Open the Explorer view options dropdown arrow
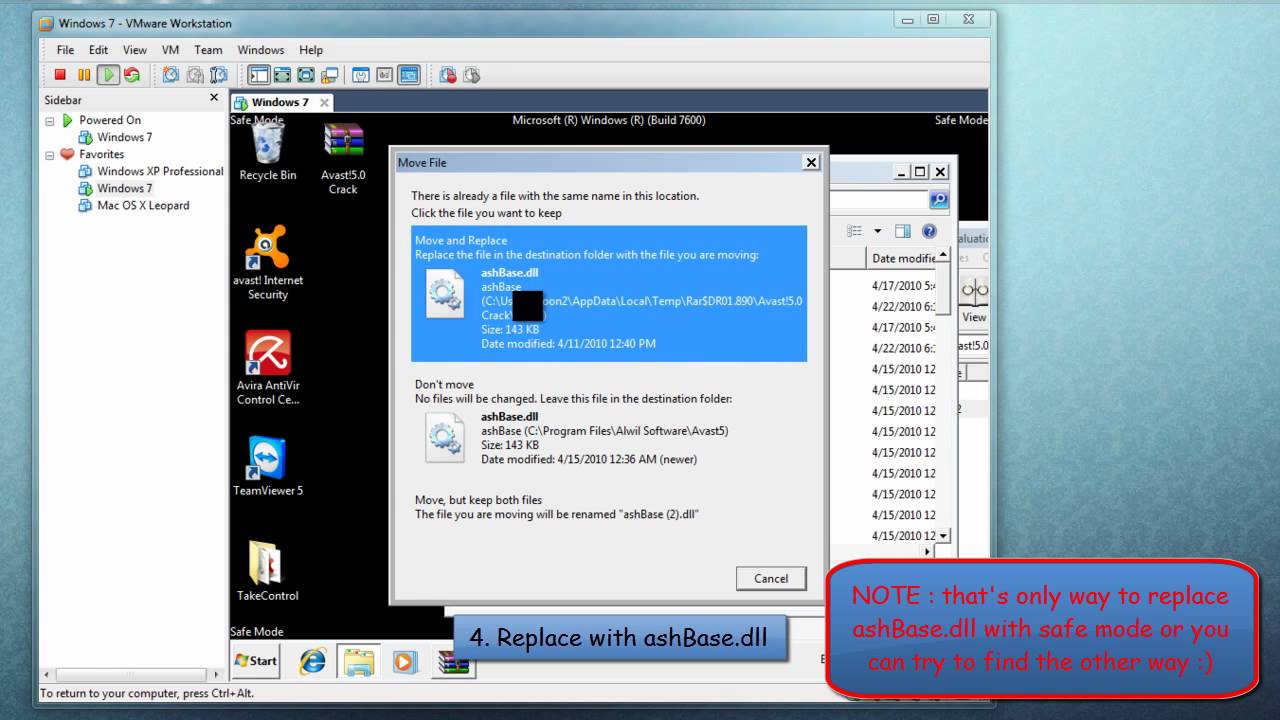Screen dimensions: 1280x720 [x=878, y=231]
